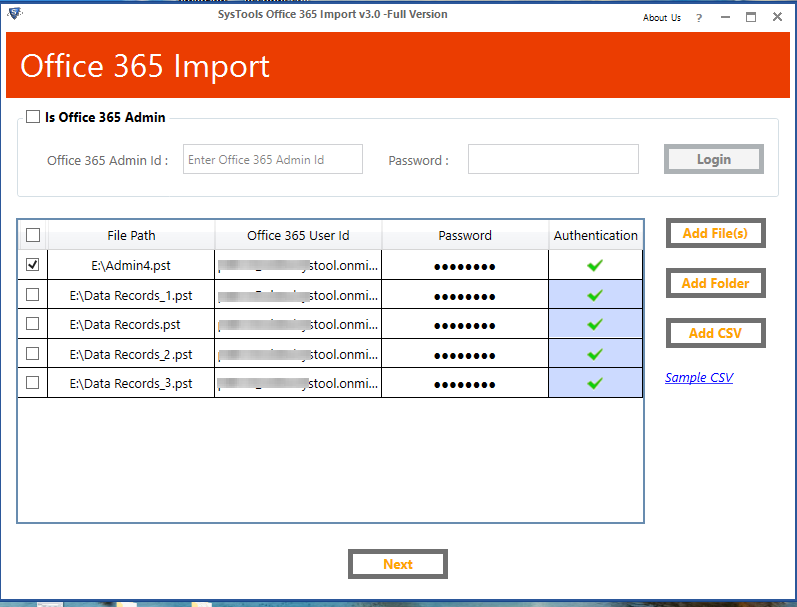Click the user id cell for Data Records_2.pst
This screenshot has height=607, width=797.
click(x=298, y=354)
